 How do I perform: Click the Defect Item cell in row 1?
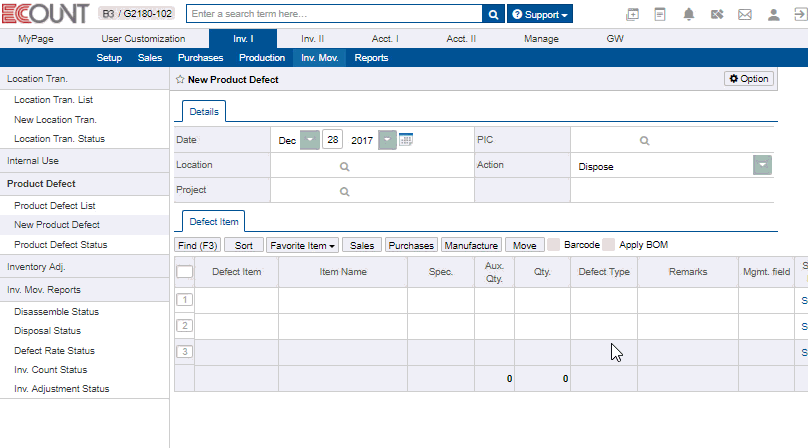pos(237,300)
